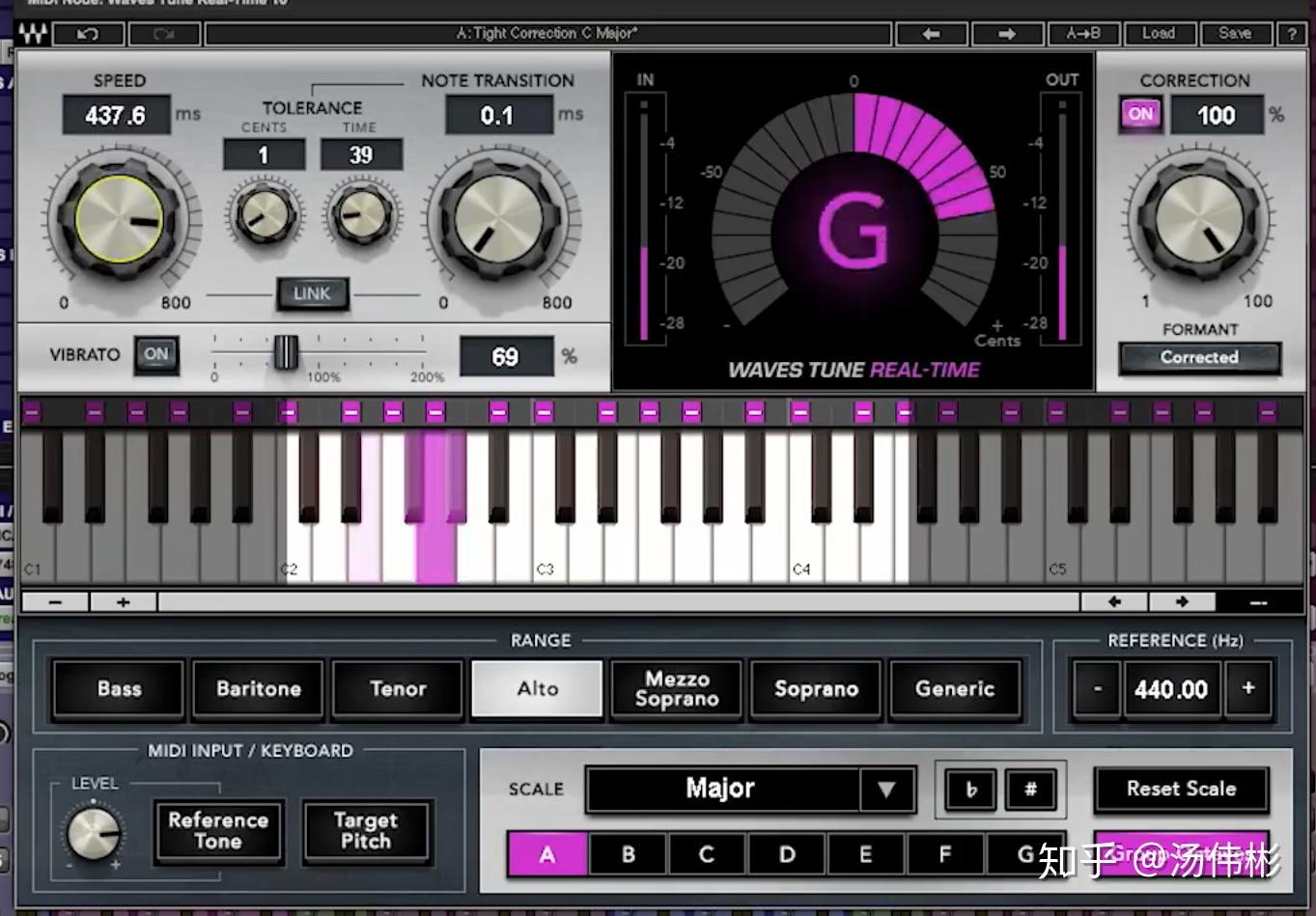Screen dimensions: 1316x916
Task: Click the Reset Scale button
Action: pyautogui.click(x=1181, y=790)
